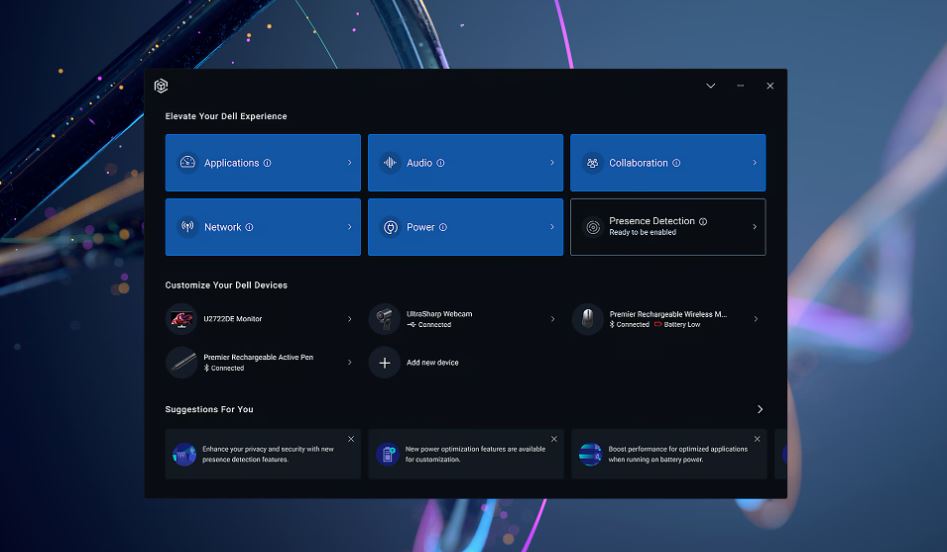Click 'Ready to be enabled' status text
This screenshot has height=552, width=947.
tap(643, 233)
